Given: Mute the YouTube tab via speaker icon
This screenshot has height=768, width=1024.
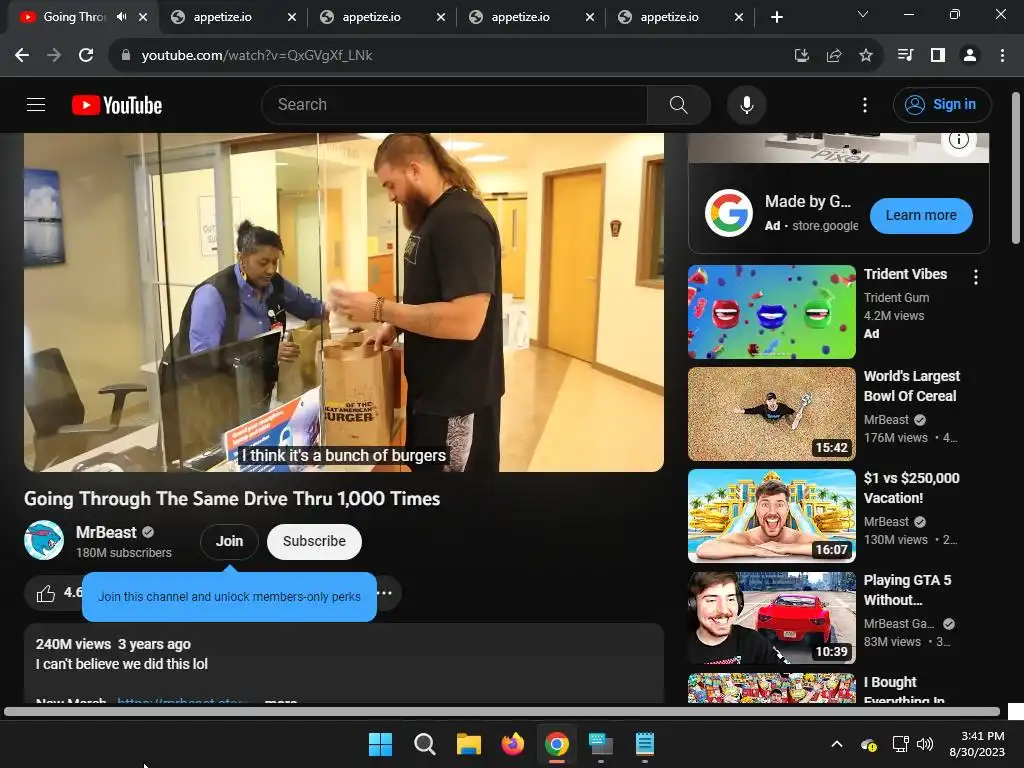Looking at the screenshot, I should coord(121,17).
